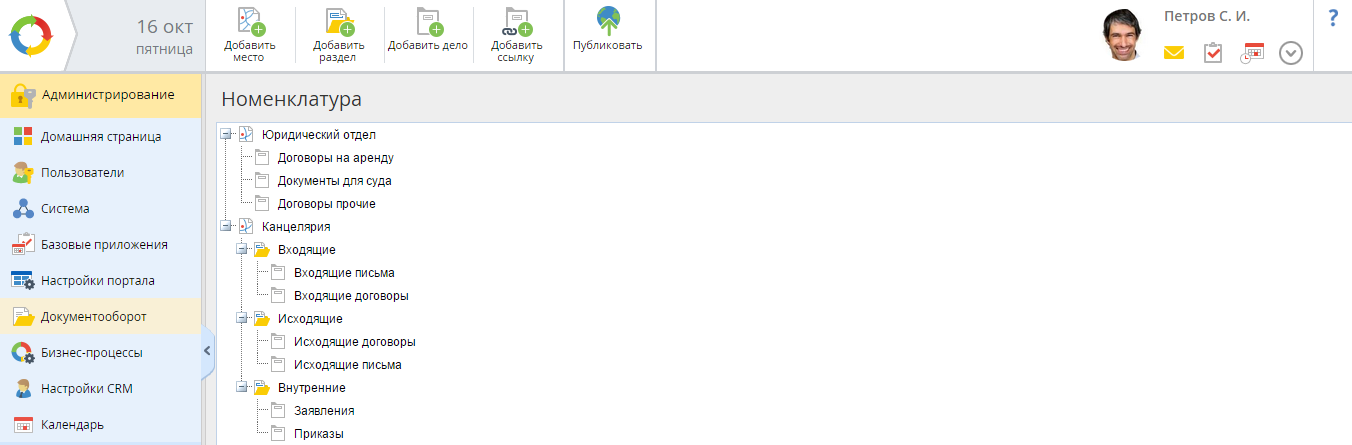Open the calendar clock icon under the username

pos(1252,53)
